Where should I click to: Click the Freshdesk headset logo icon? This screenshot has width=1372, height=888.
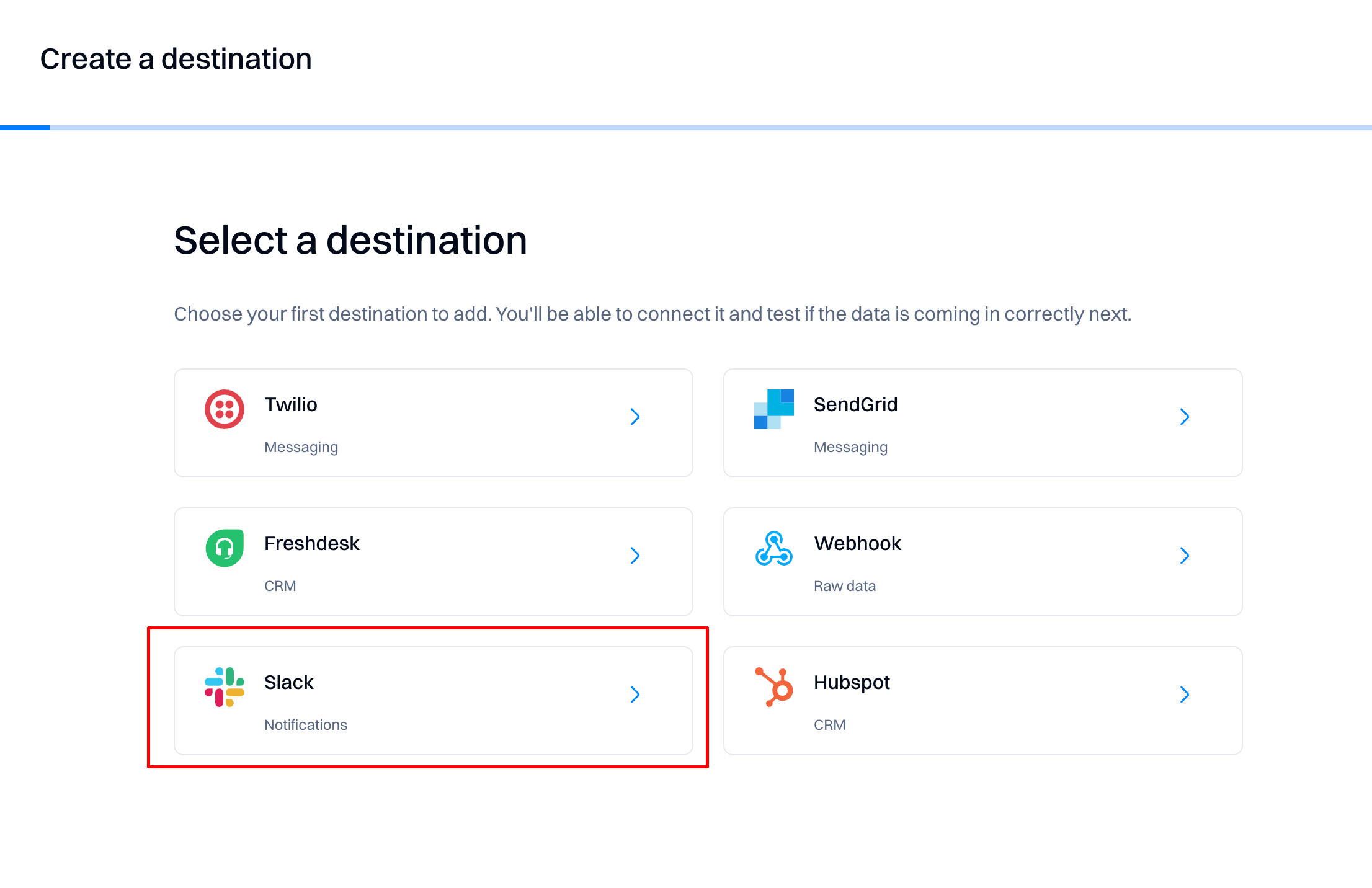coord(224,548)
